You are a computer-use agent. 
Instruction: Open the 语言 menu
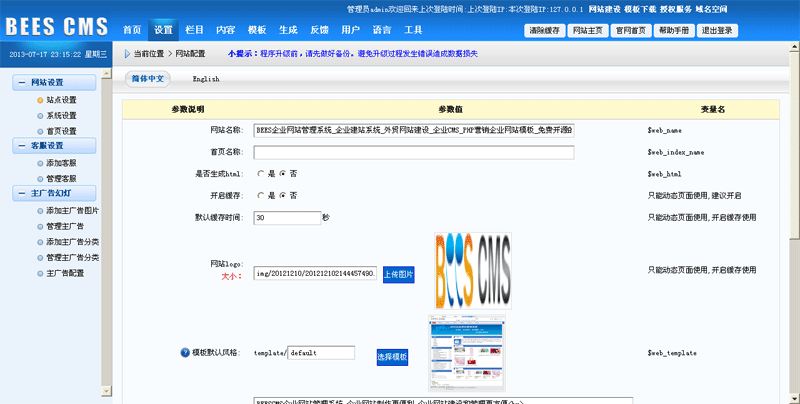(382, 30)
